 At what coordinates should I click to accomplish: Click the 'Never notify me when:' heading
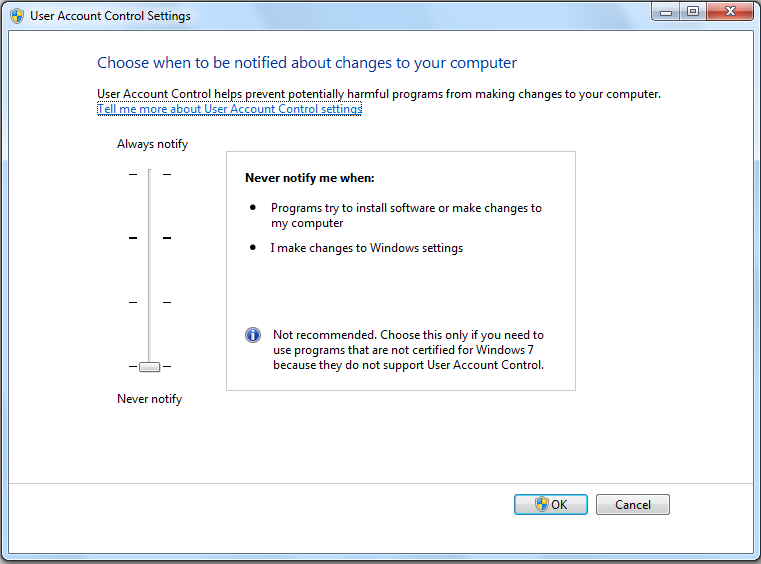pyautogui.click(x=310, y=178)
